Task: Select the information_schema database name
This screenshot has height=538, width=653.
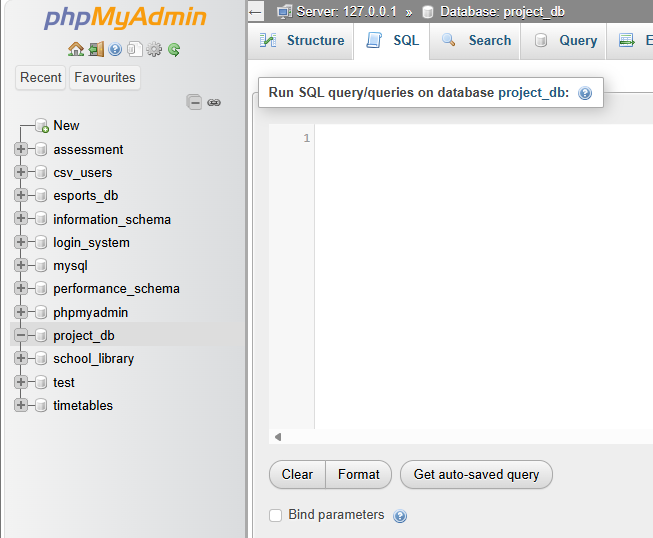Action: pyautogui.click(x=112, y=219)
